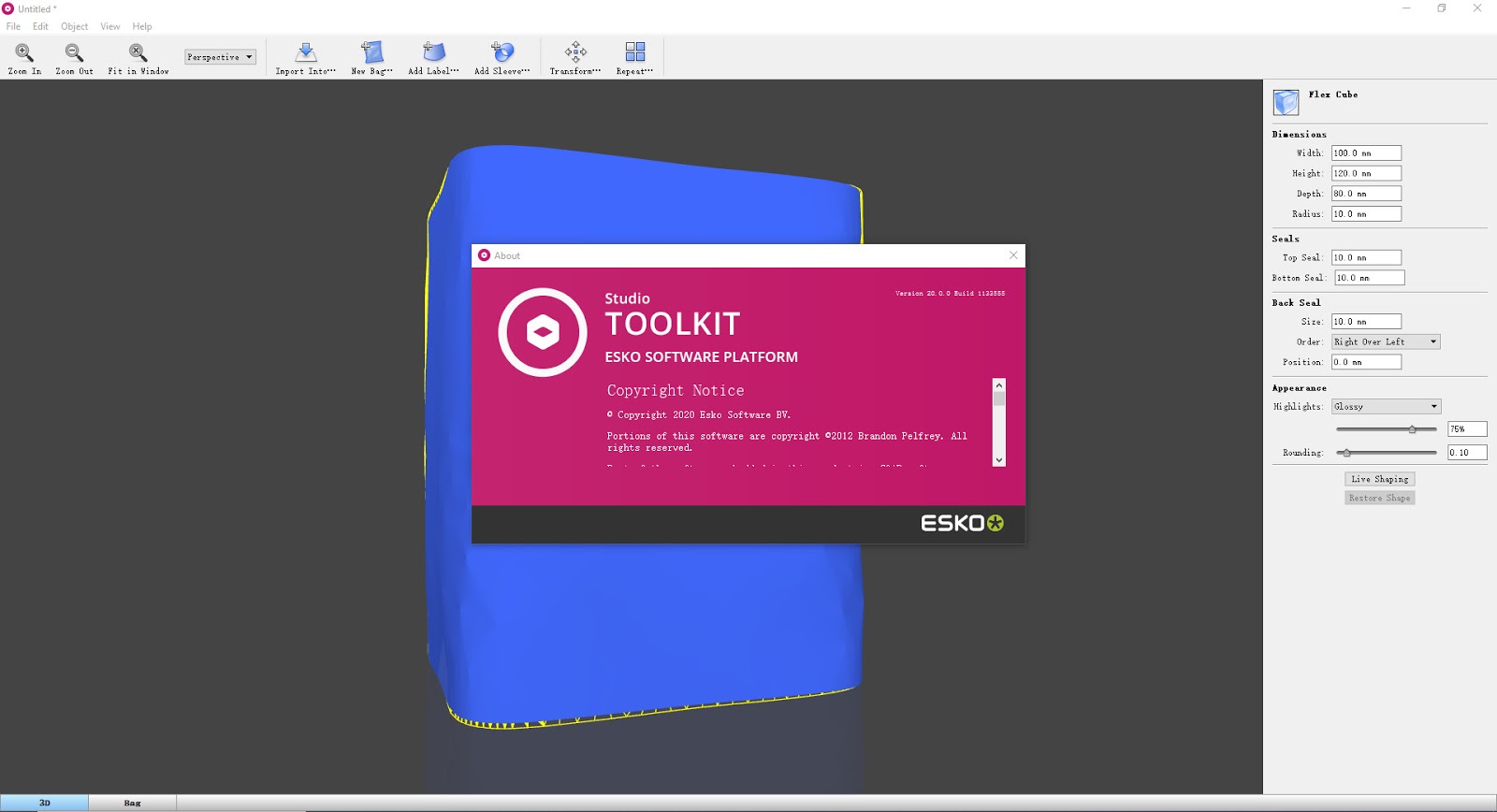Click the ESKO logo in About dialog
Viewport: 1497px width, 812px height.
coord(963,523)
